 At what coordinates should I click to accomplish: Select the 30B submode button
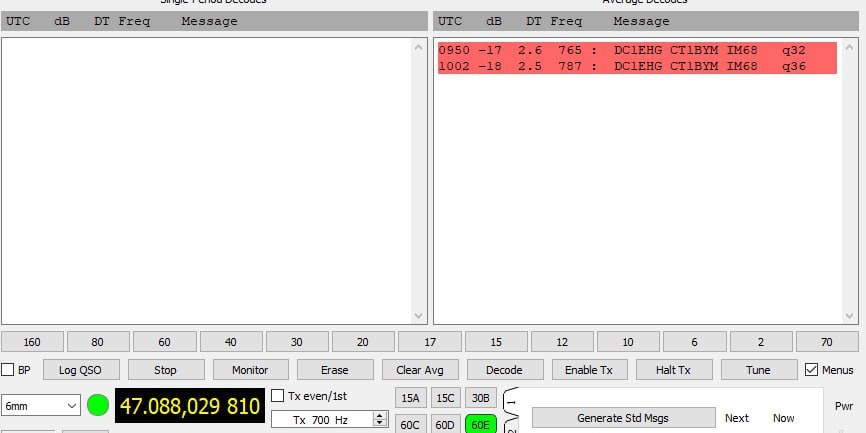480,398
